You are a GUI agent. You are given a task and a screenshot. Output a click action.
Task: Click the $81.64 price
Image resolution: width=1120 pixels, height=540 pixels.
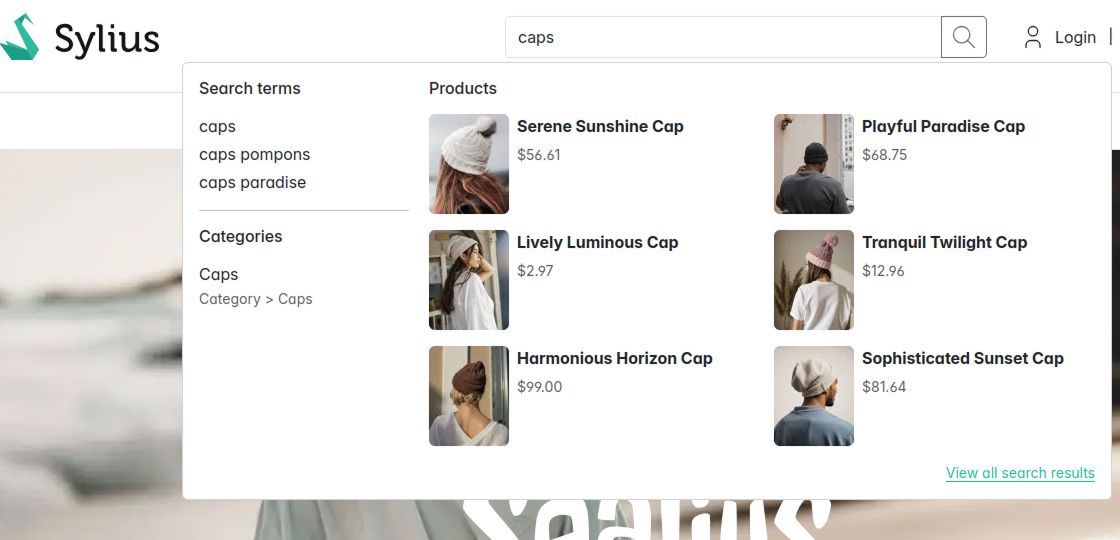click(884, 387)
